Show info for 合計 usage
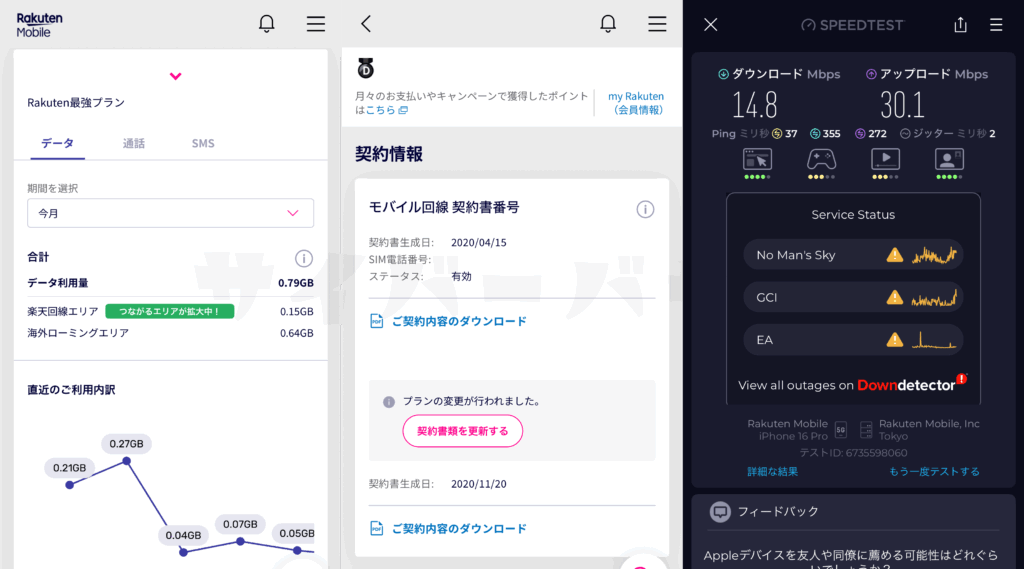Screen dimensions: 1024x569 click(x=304, y=258)
